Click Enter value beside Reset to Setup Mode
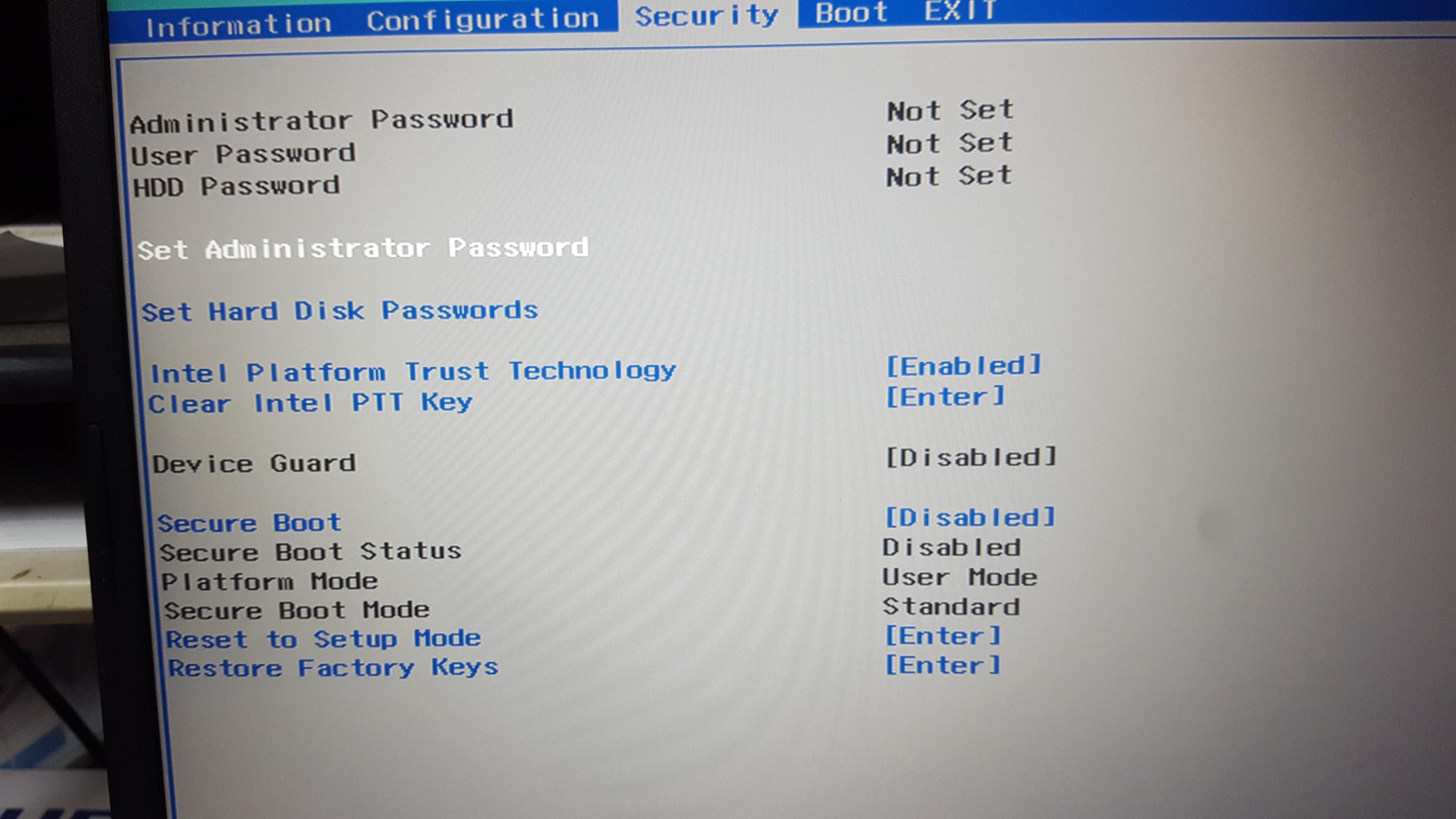Image resolution: width=1456 pixels, height=819 pixels. click(942, 636)
